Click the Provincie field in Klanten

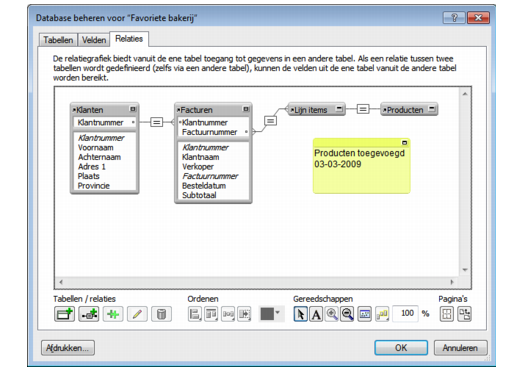[94, 186]
